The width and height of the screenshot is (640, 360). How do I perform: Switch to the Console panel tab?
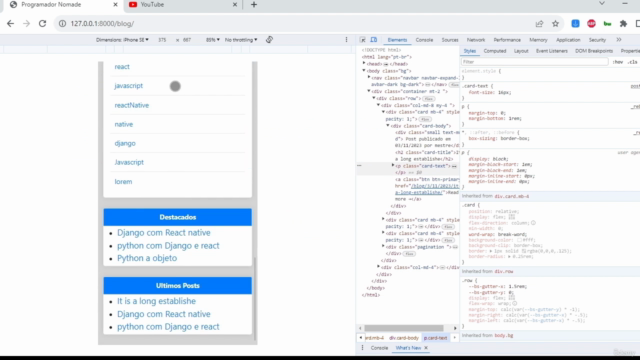(424, 40)
